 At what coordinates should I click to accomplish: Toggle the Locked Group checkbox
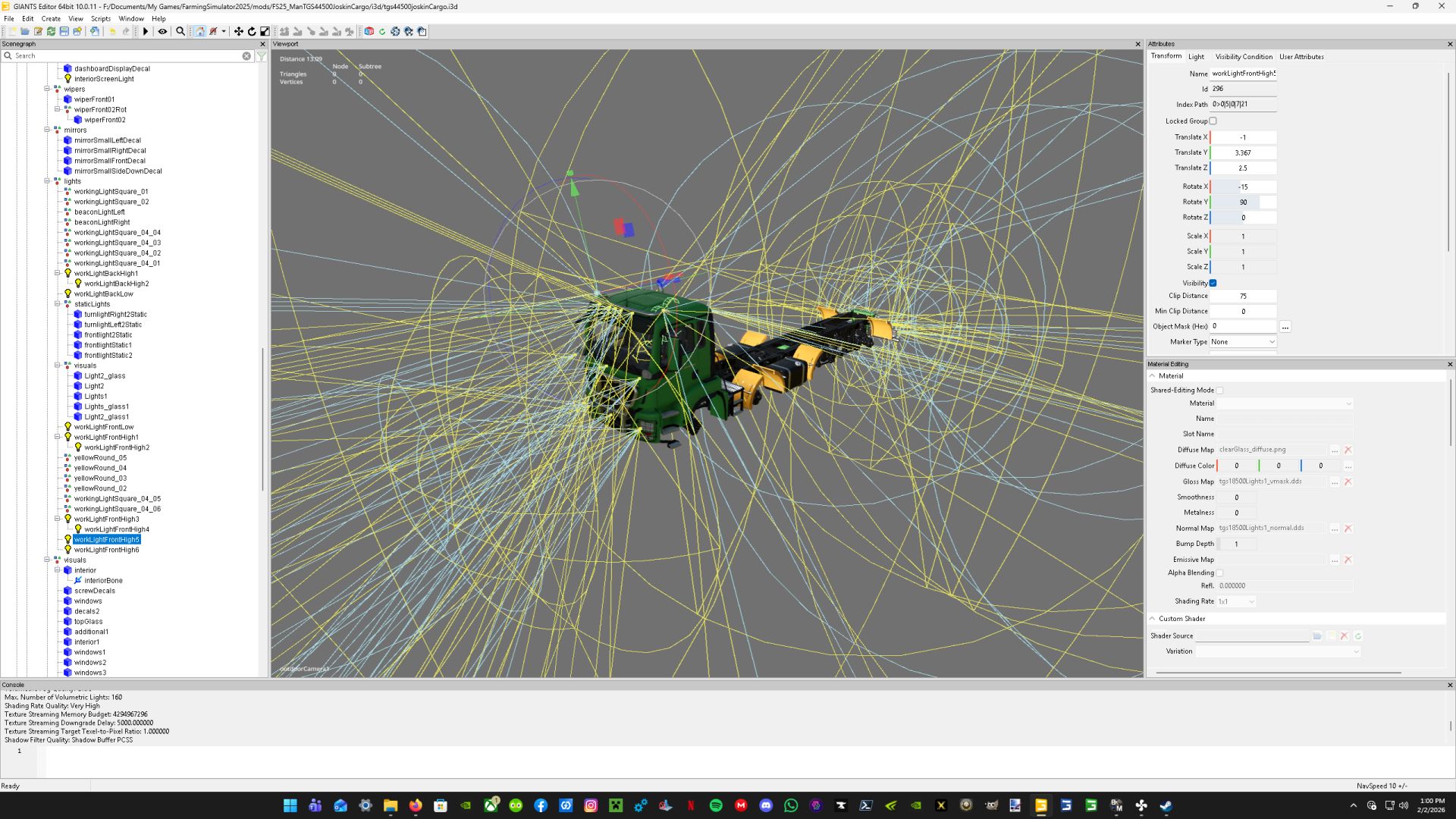point(1213,121)
